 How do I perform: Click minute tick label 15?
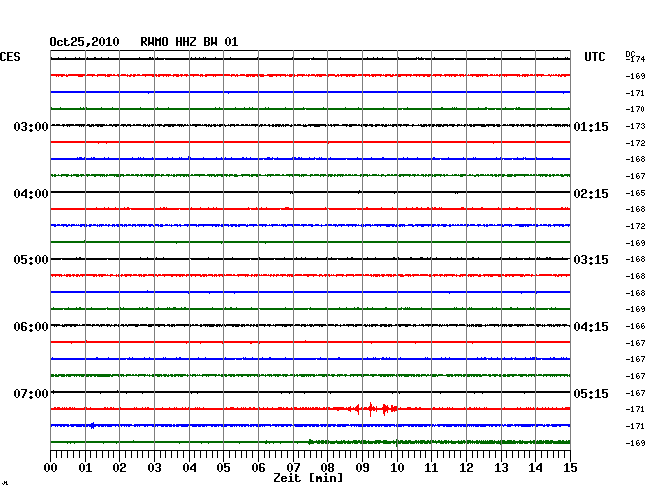[570, 468]
